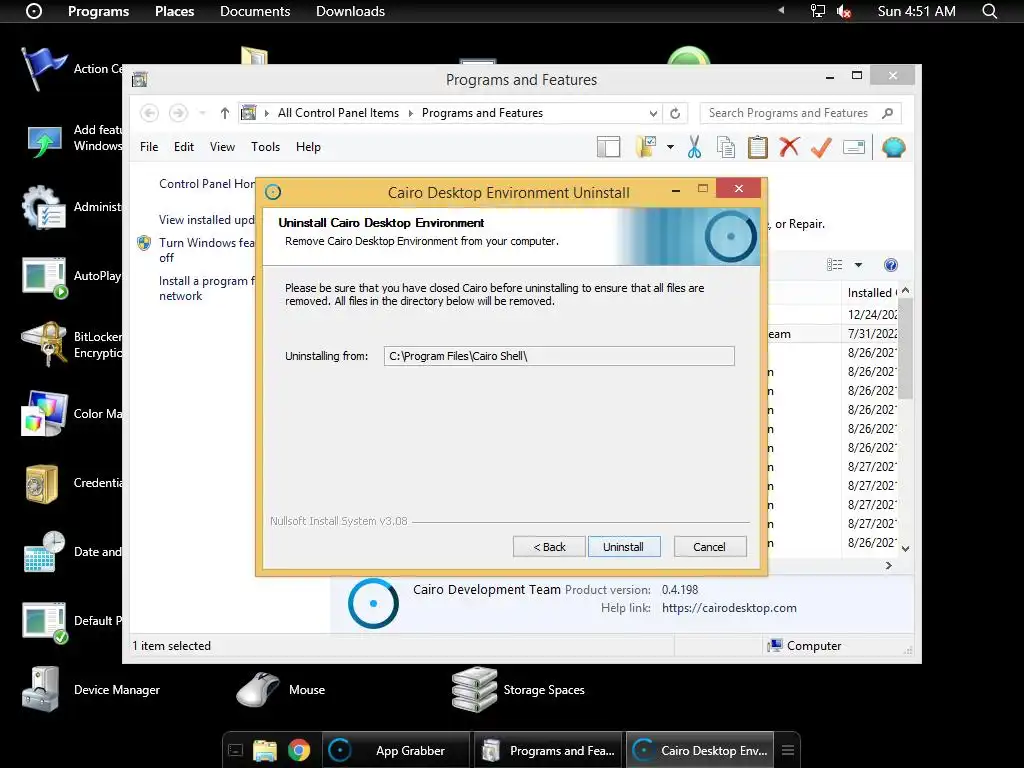Click the Back navigation arrow
The image size is (1024, 768).
pyautogui.click(x=149, y=113)
